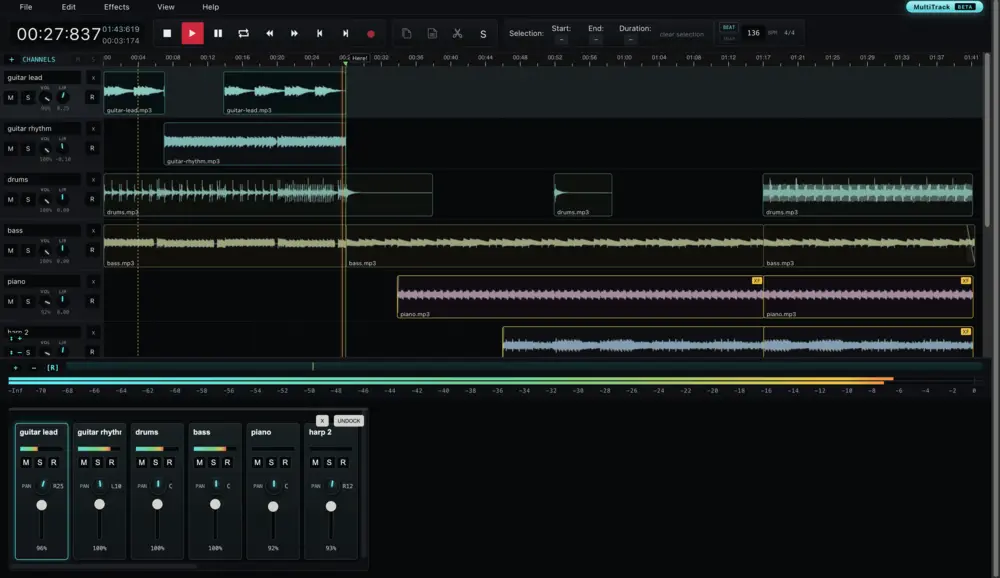Select the scissors cut tool

(457, 33)
